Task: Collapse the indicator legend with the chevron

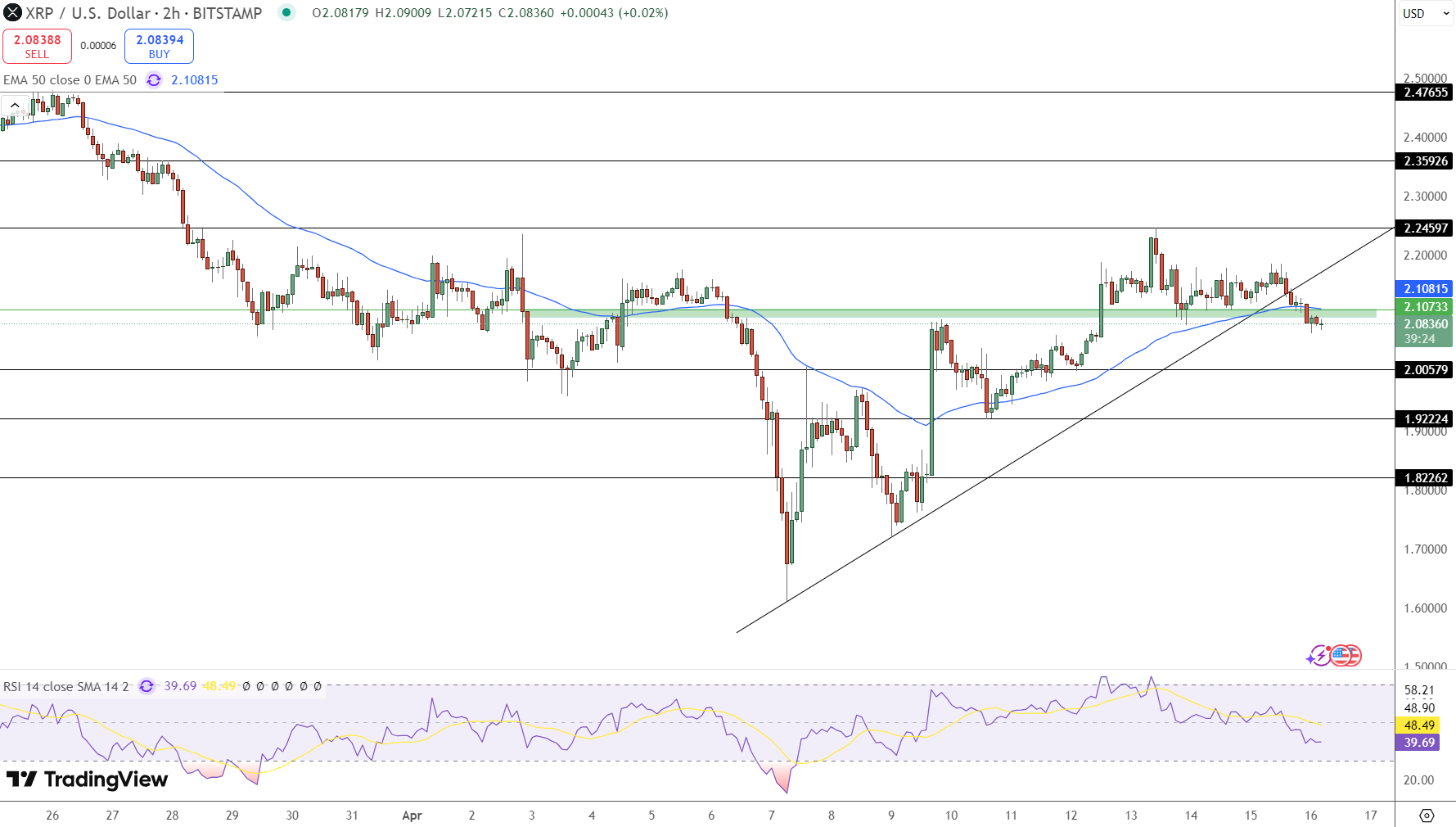Action: pyautogui.click(x=15, y=106)
